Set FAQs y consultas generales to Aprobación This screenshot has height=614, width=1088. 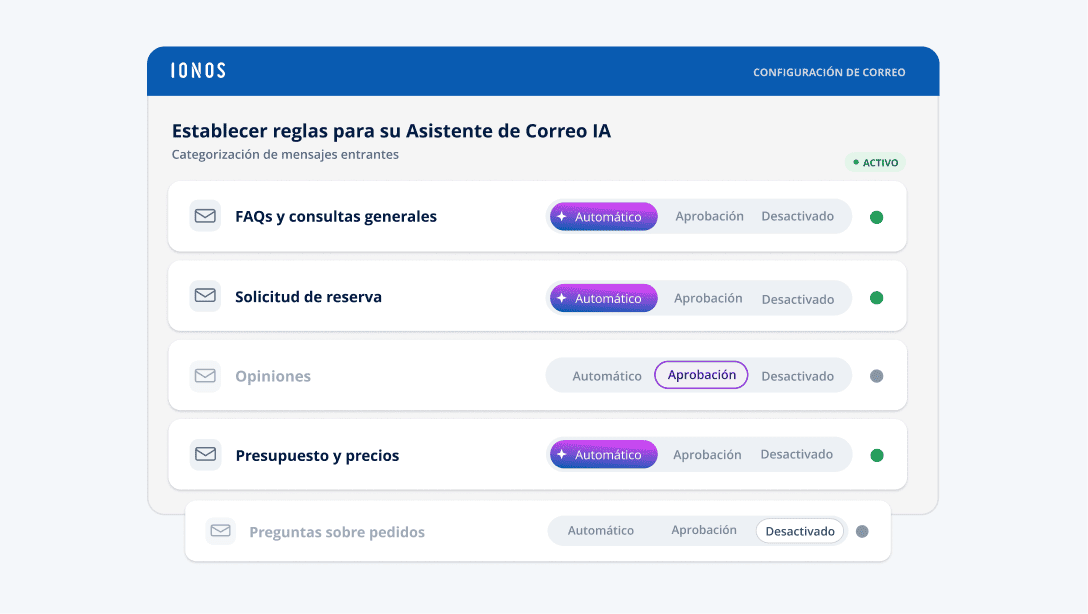(709, 216)
